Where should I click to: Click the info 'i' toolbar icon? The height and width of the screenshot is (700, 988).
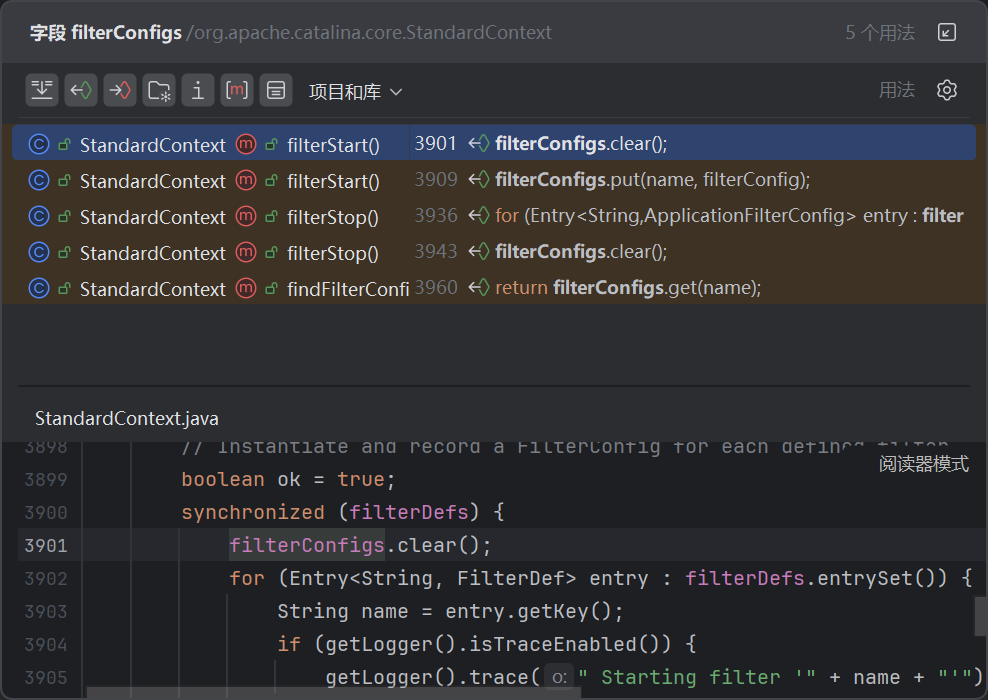(x=198, y=91)
